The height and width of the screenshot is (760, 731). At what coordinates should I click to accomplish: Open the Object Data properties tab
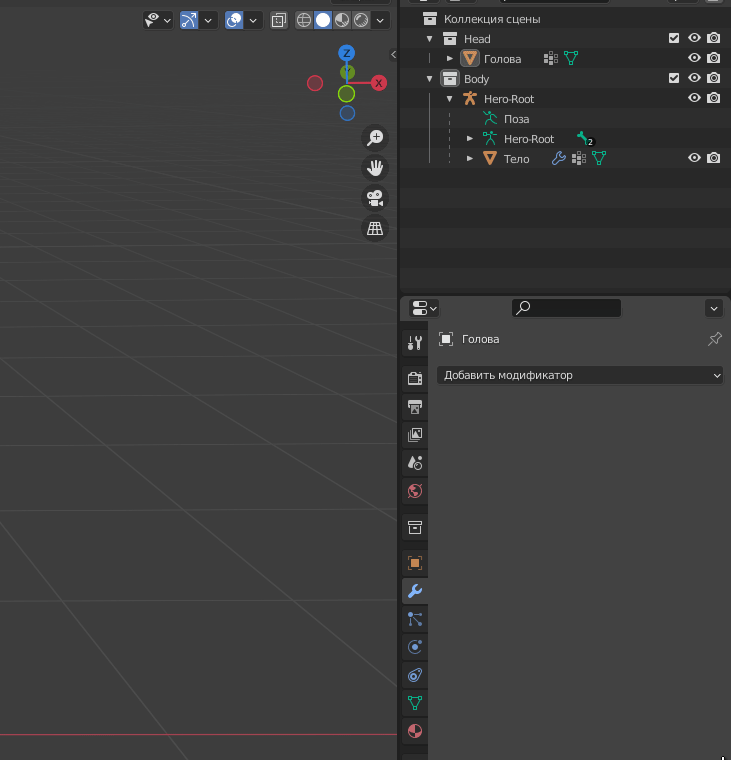415,703
